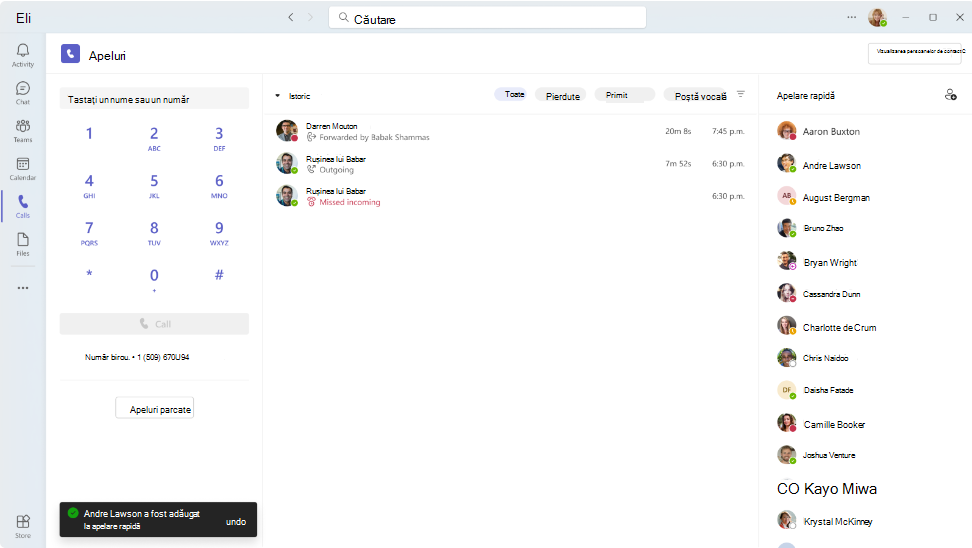Open settings and more ellipsis menu
Viewport: 972px width, 548px height.
[x=852, y=17]
